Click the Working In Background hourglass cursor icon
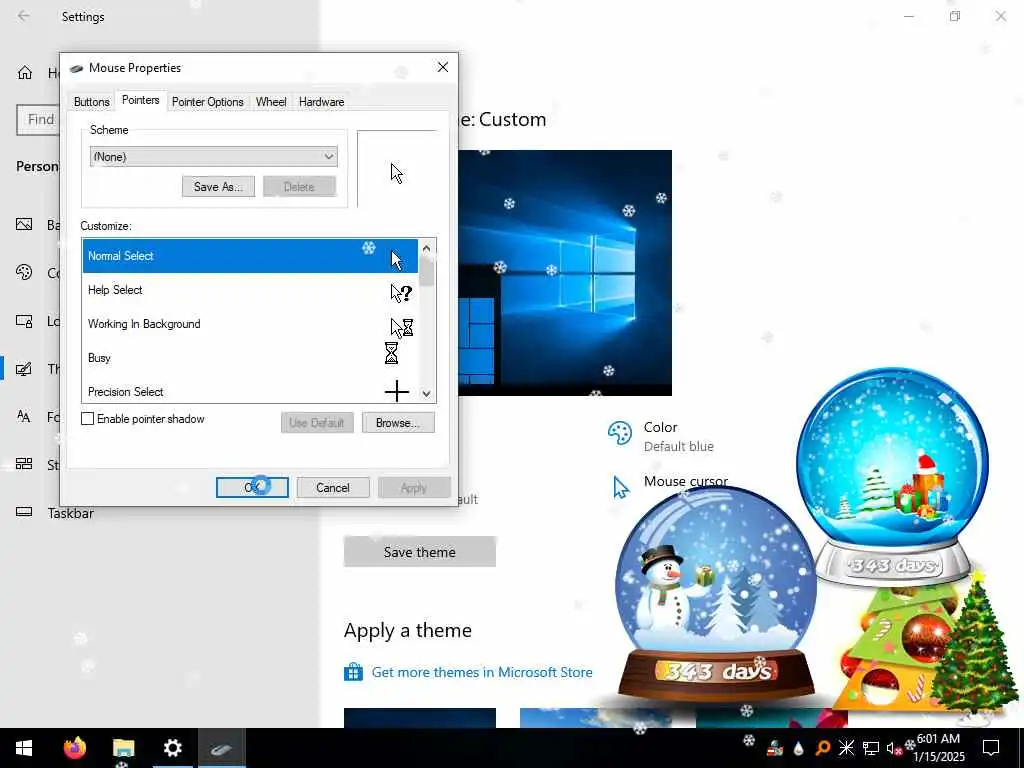The width and height of the screenshot is (1024, 768). click(x=402, y=327)
